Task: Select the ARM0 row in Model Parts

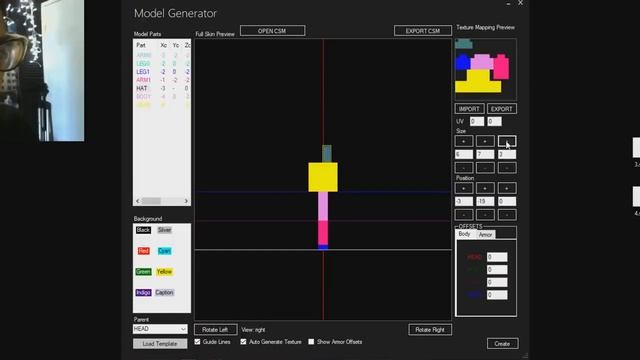Action: (x=162, y=55)
